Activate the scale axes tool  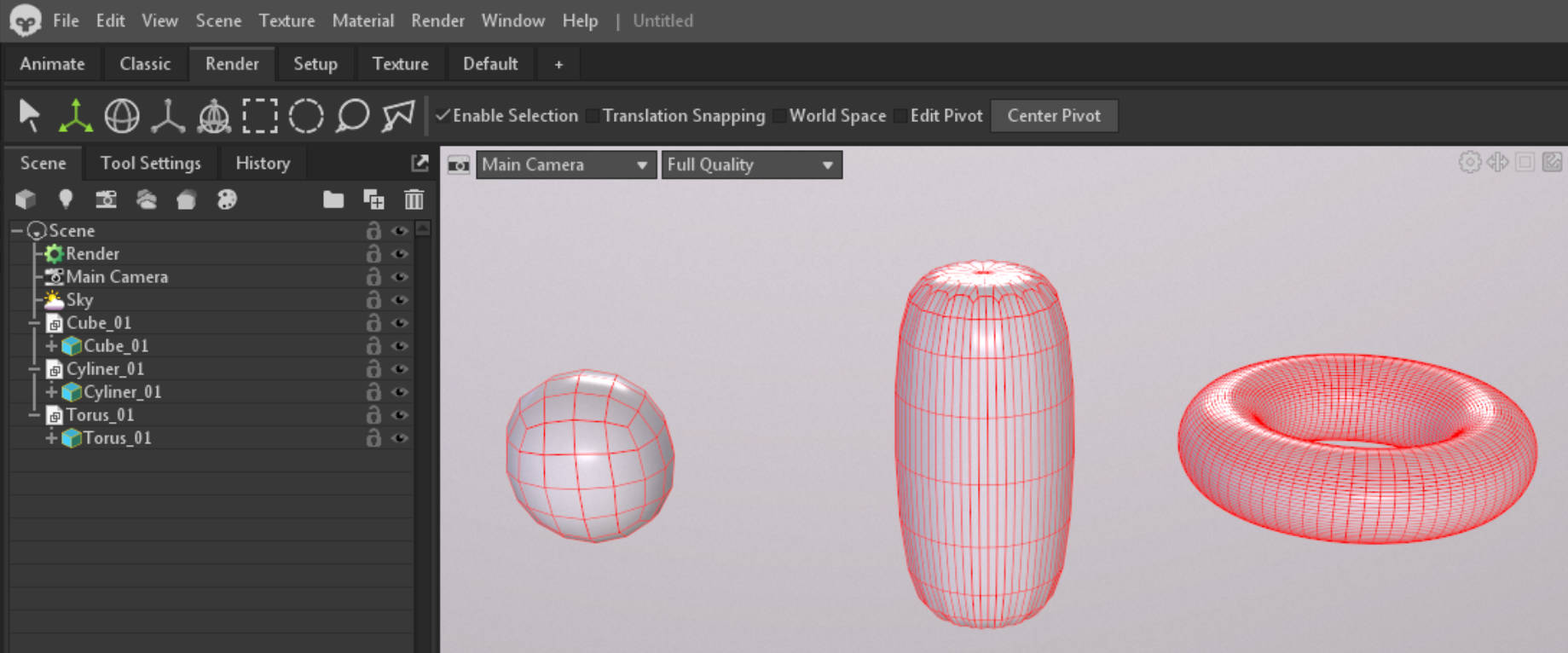click(168, 115)
